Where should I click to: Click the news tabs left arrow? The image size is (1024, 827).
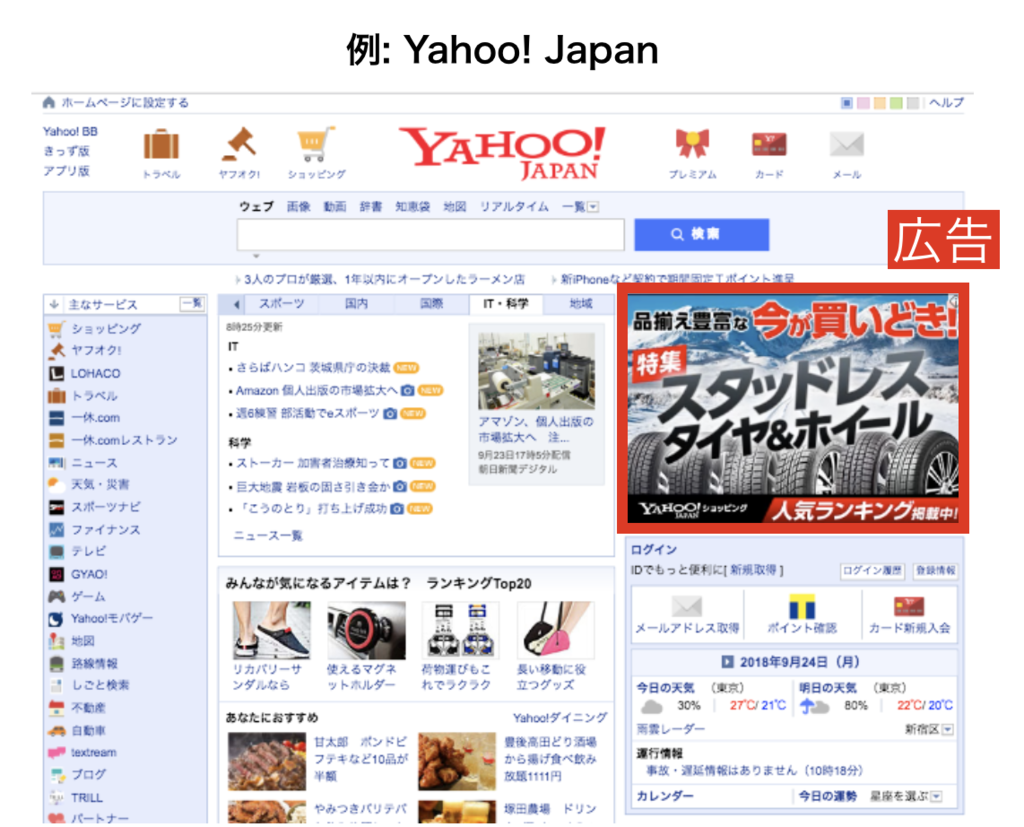coord(236,304)
